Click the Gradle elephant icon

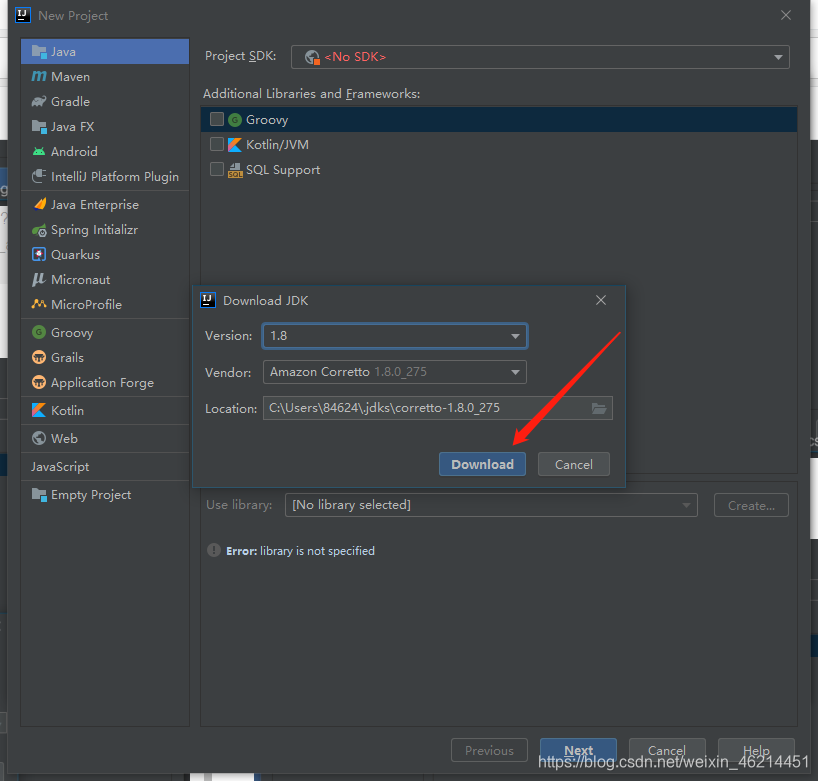39,101
